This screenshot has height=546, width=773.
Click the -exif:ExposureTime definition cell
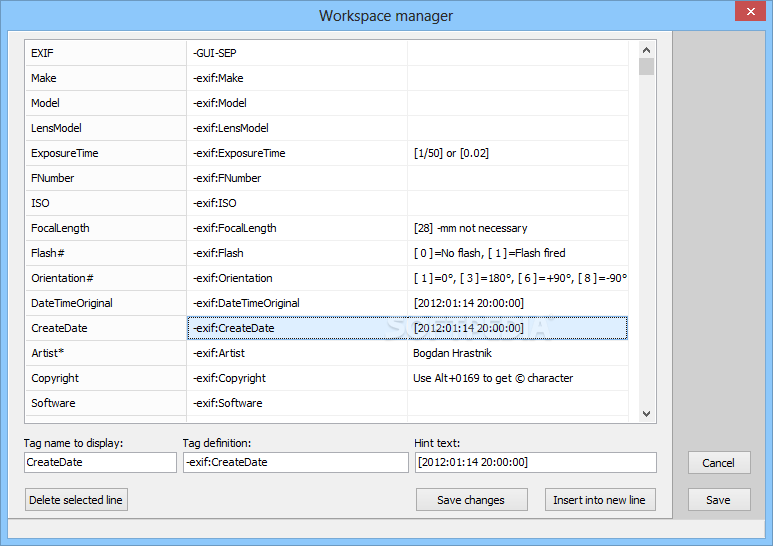click(x=297, y=153)
